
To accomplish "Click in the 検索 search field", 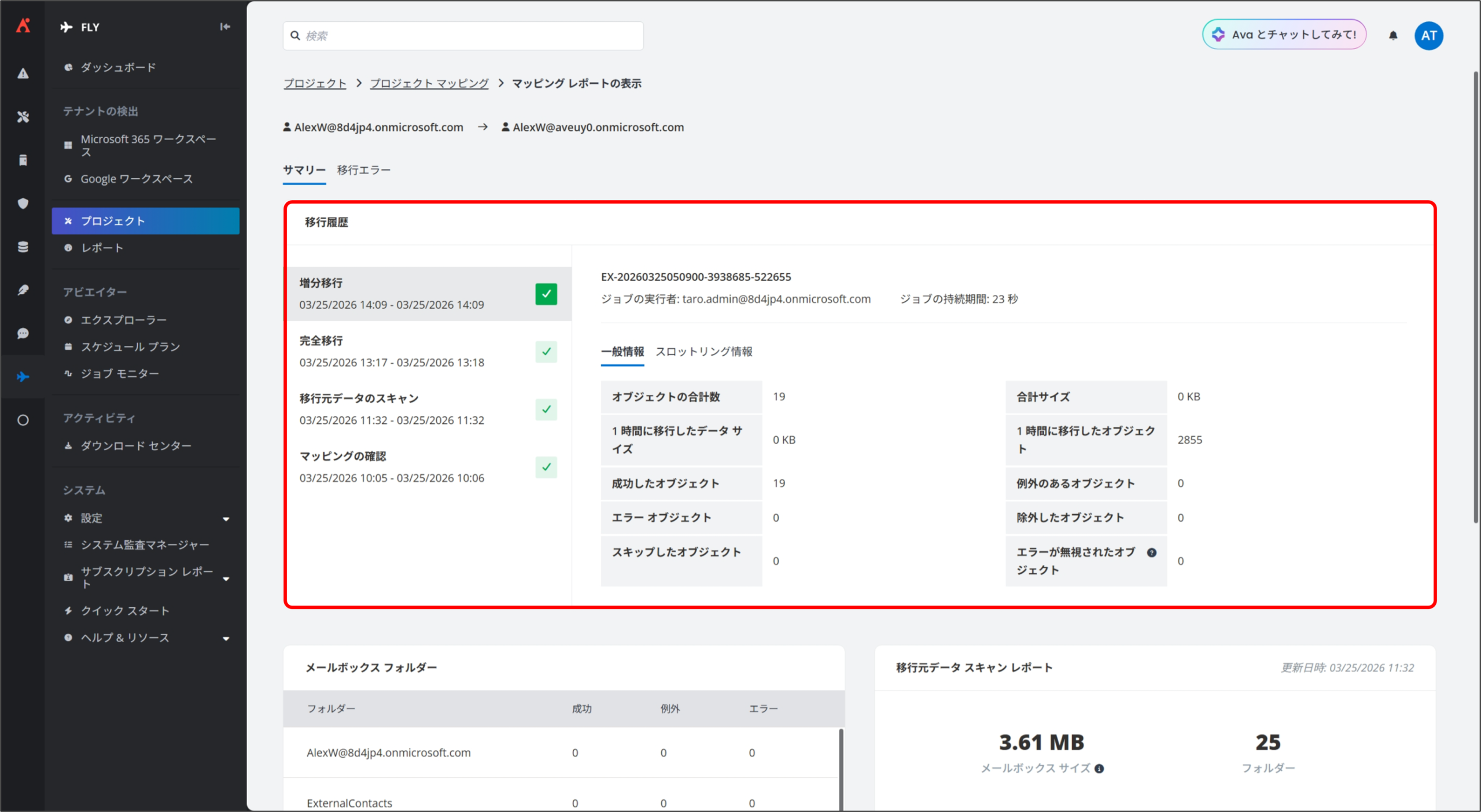I will point(463,36).
